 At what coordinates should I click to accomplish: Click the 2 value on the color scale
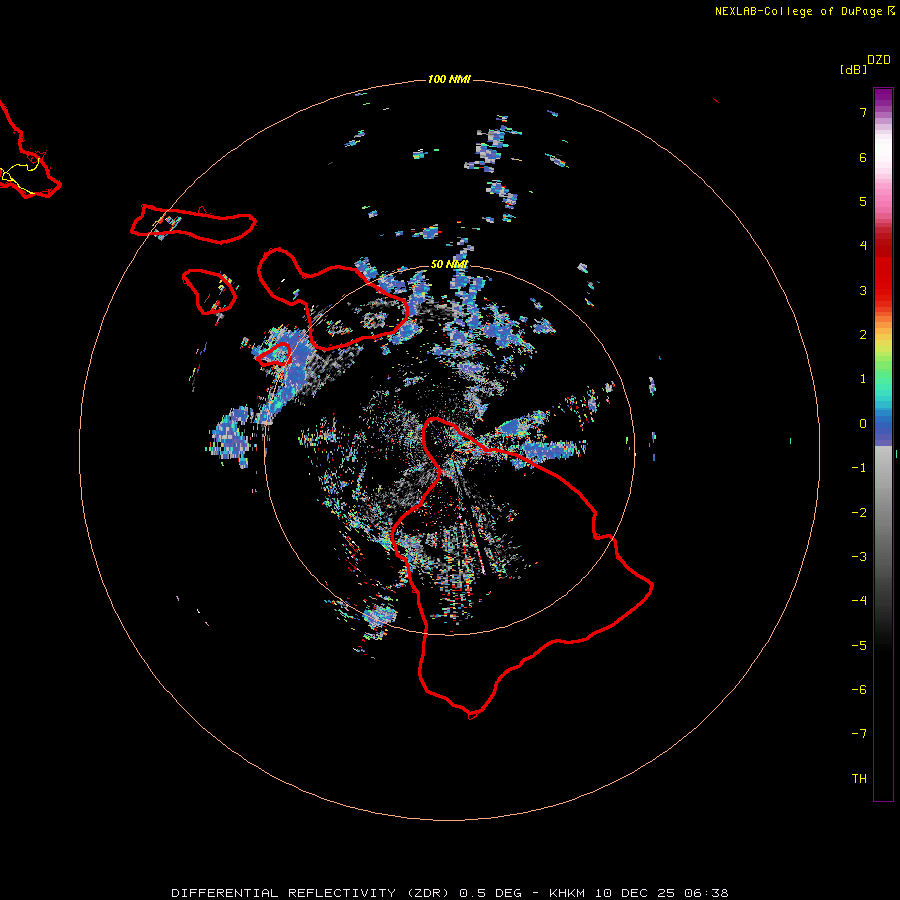point(863,335)
